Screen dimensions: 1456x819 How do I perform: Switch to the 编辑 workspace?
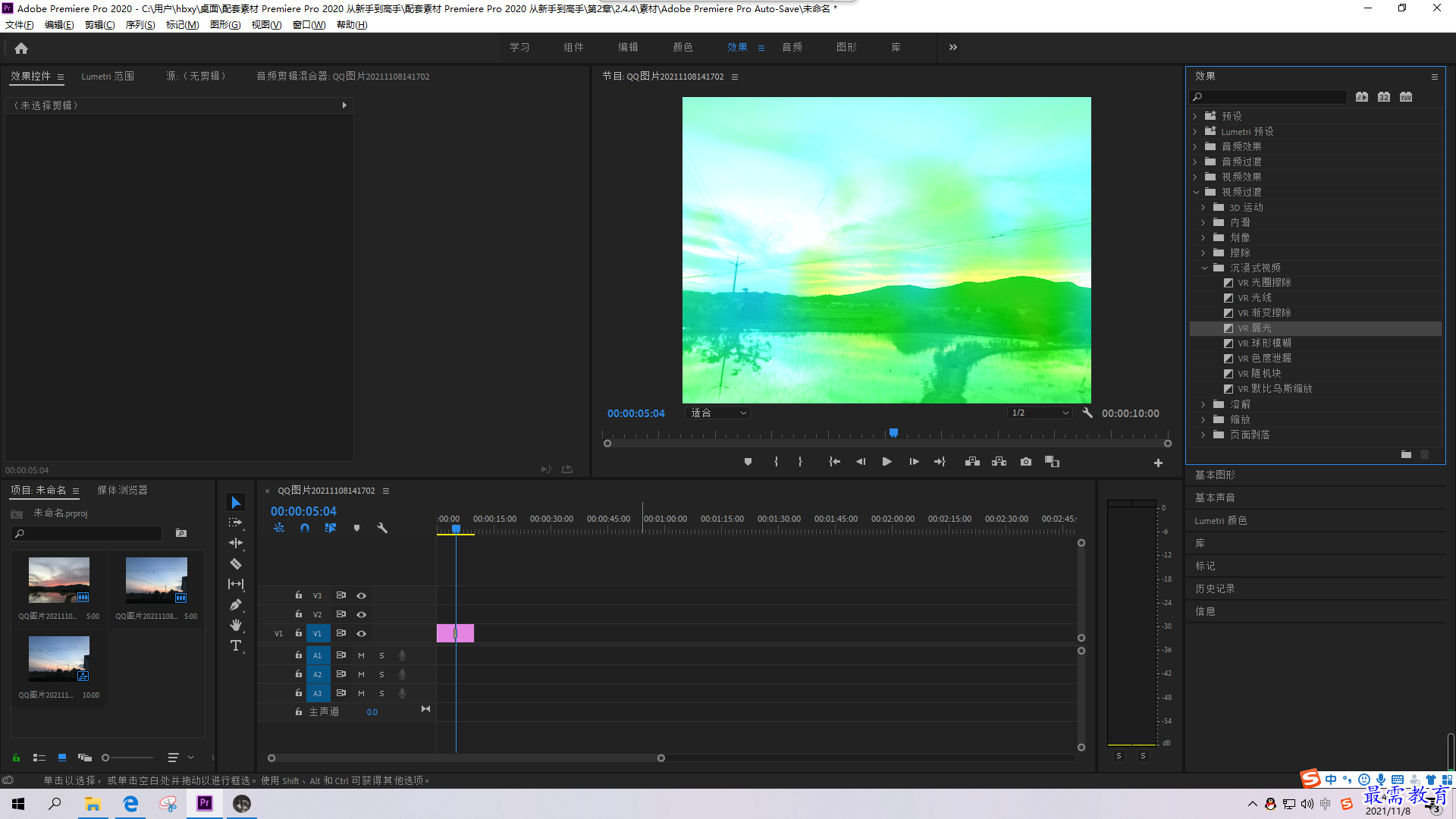[628, 47]
